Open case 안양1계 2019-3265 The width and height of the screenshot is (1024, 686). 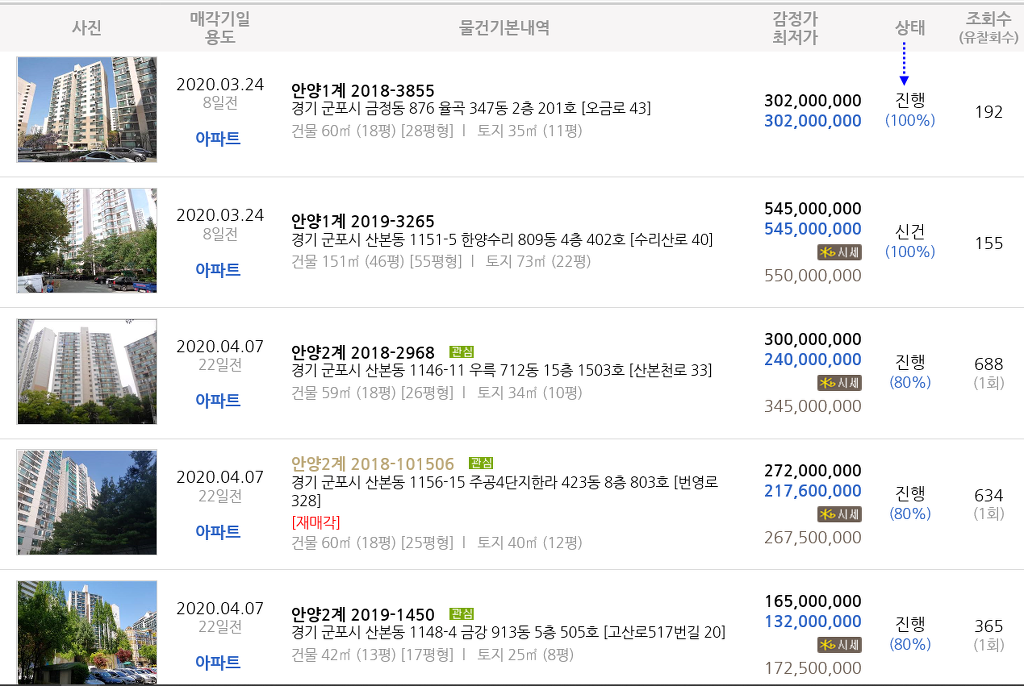pyautogui.click(x=363, y=221)
